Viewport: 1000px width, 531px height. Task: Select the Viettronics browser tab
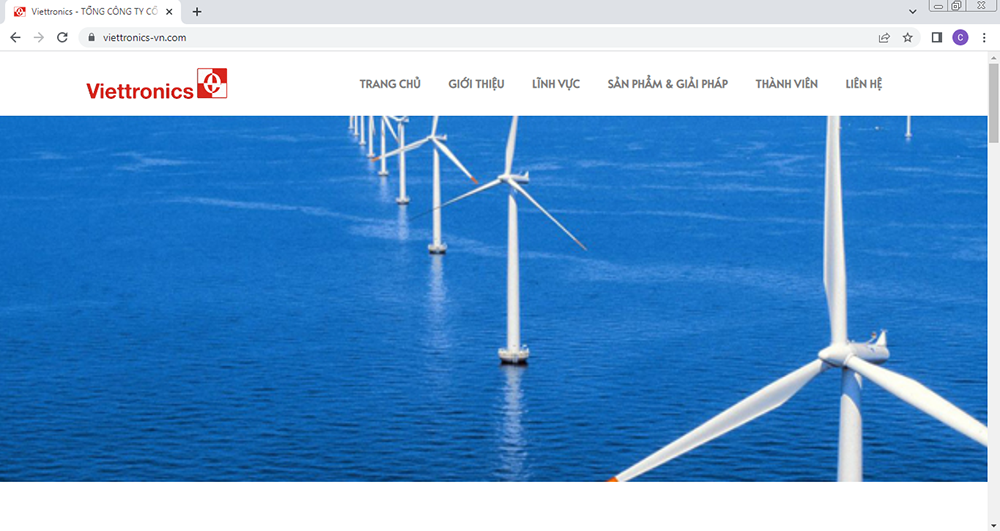coord(93,12)
